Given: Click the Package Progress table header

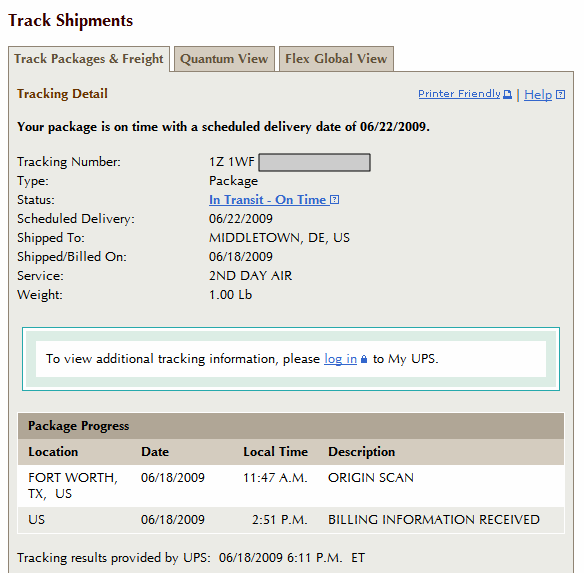Looking at the screenshot, I should pos(291,426).
